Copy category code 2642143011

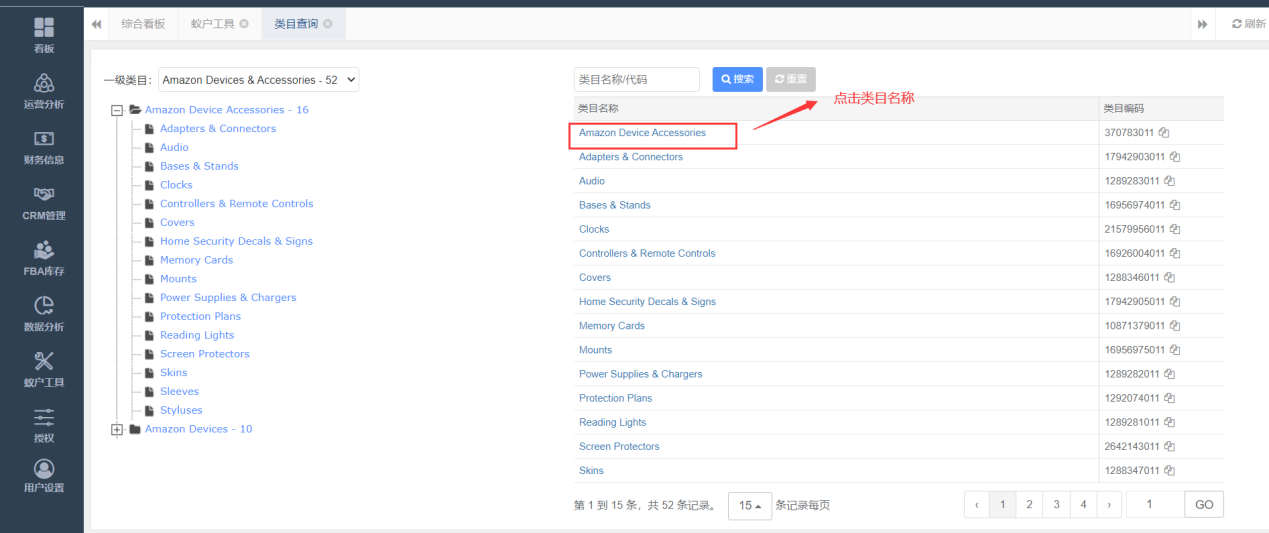[1169, 446]
